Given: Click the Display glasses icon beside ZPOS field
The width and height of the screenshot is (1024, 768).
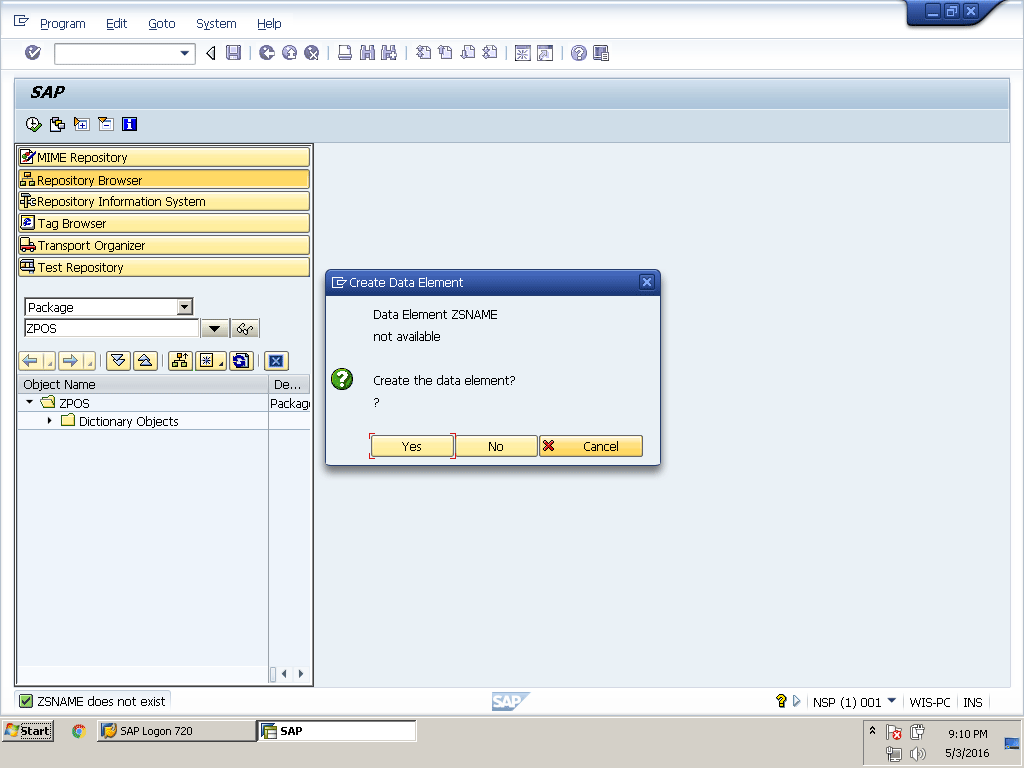Looking at the screenshot, I should pyautogui.click(x=245, y=329).
